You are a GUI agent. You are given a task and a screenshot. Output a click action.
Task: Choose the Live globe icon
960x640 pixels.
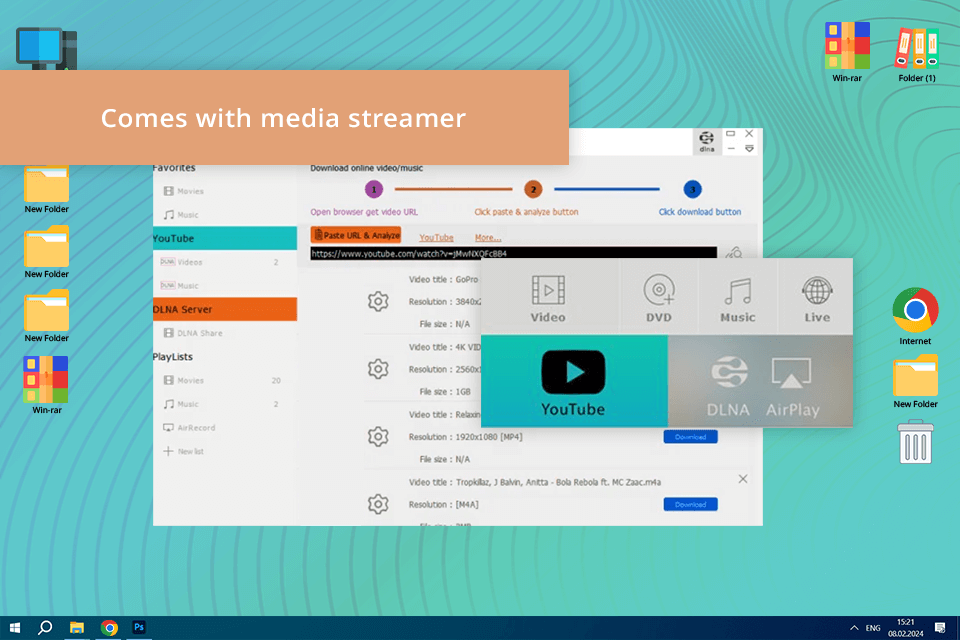pos(817,290)
